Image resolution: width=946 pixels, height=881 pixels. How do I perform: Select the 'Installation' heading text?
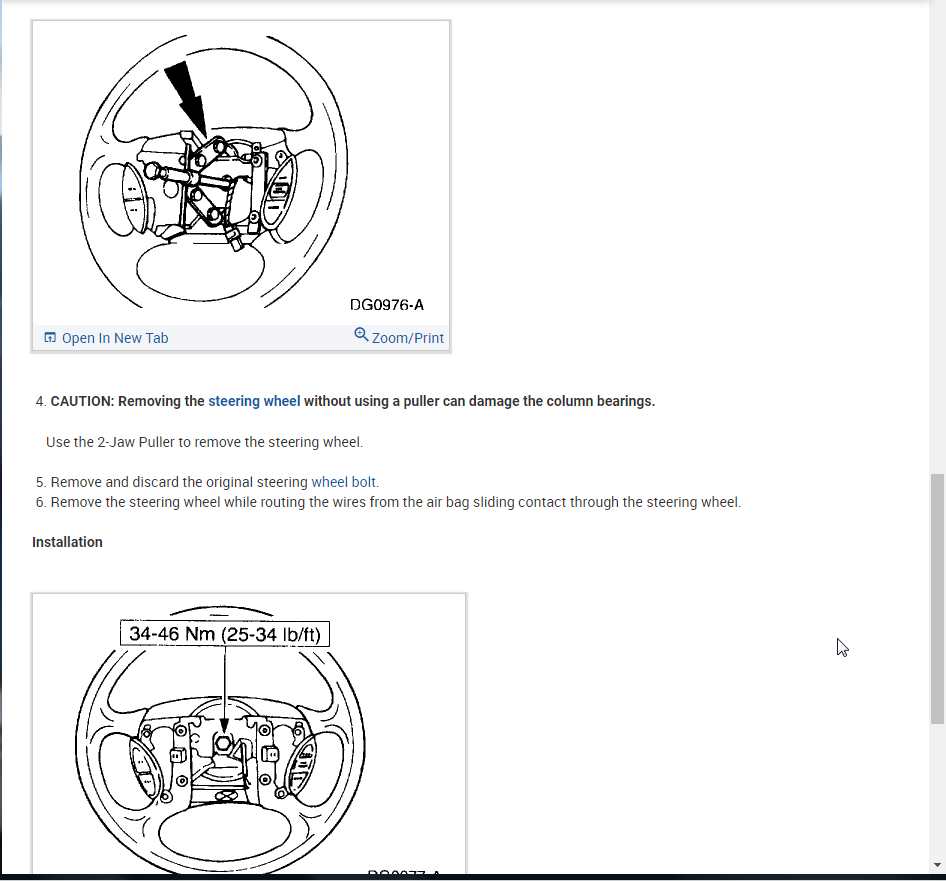(67, 542)
